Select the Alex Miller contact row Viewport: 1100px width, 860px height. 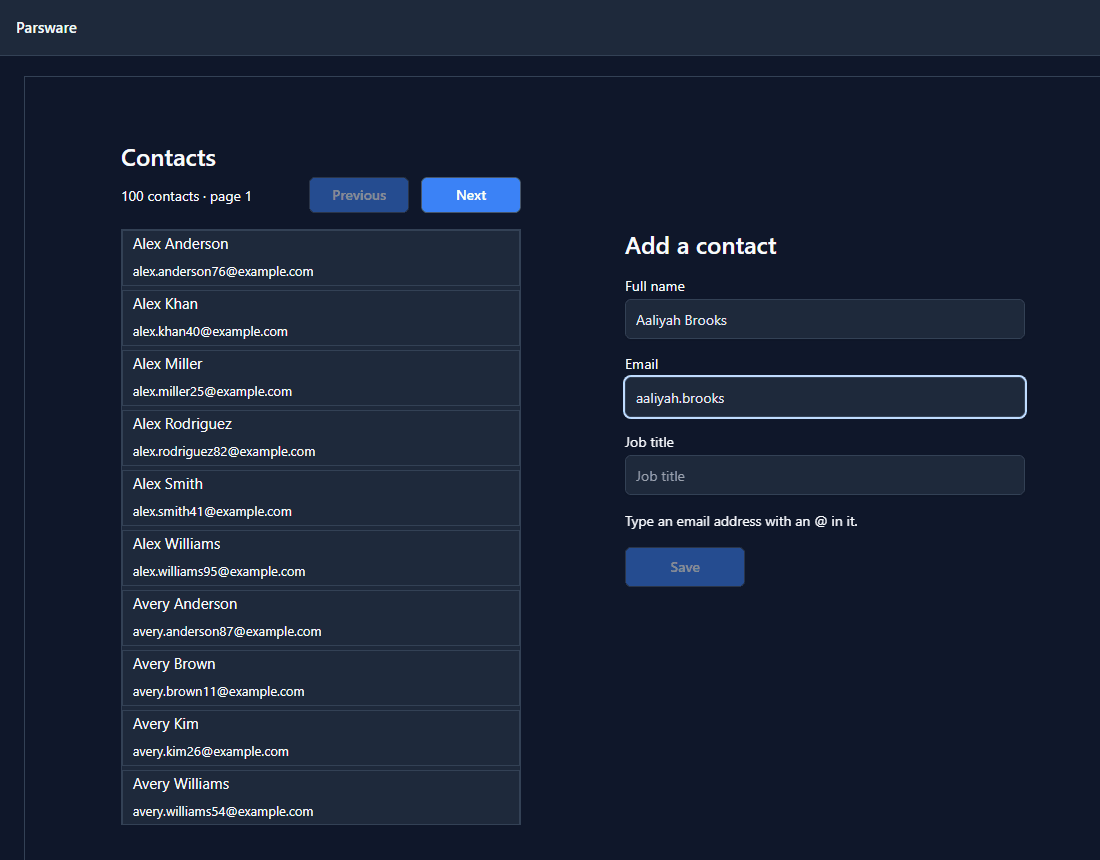pos(321,377)
